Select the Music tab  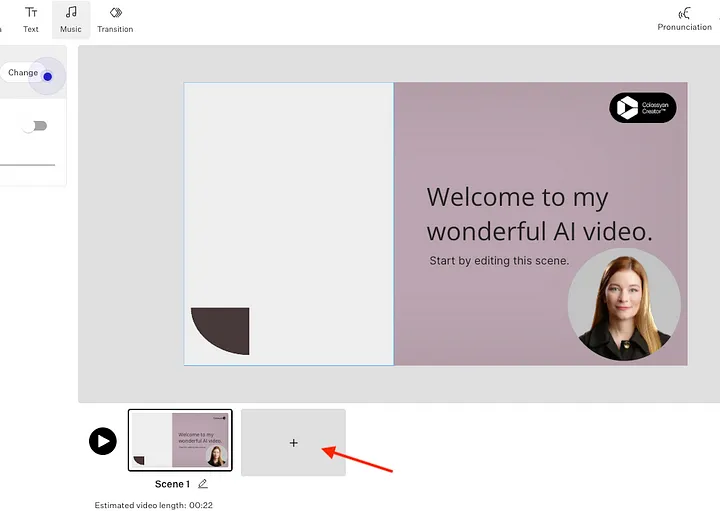71,20
